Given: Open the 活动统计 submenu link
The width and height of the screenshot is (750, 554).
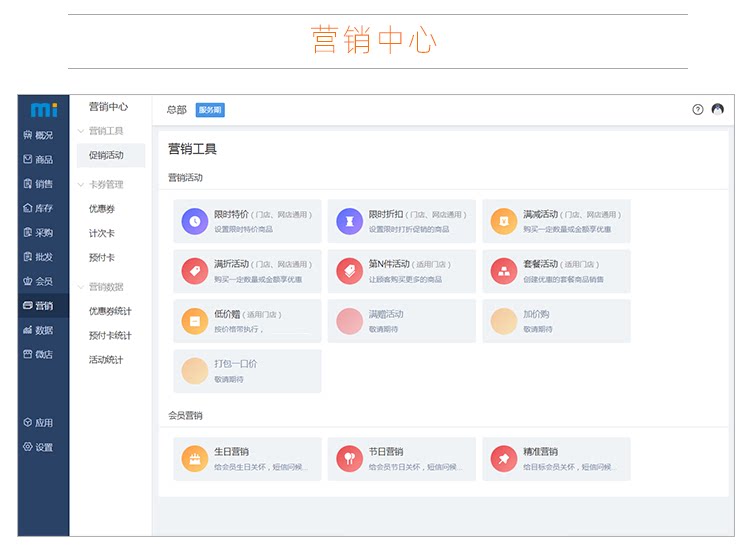Looking at the screenshot, I should [x=106, y=360].
